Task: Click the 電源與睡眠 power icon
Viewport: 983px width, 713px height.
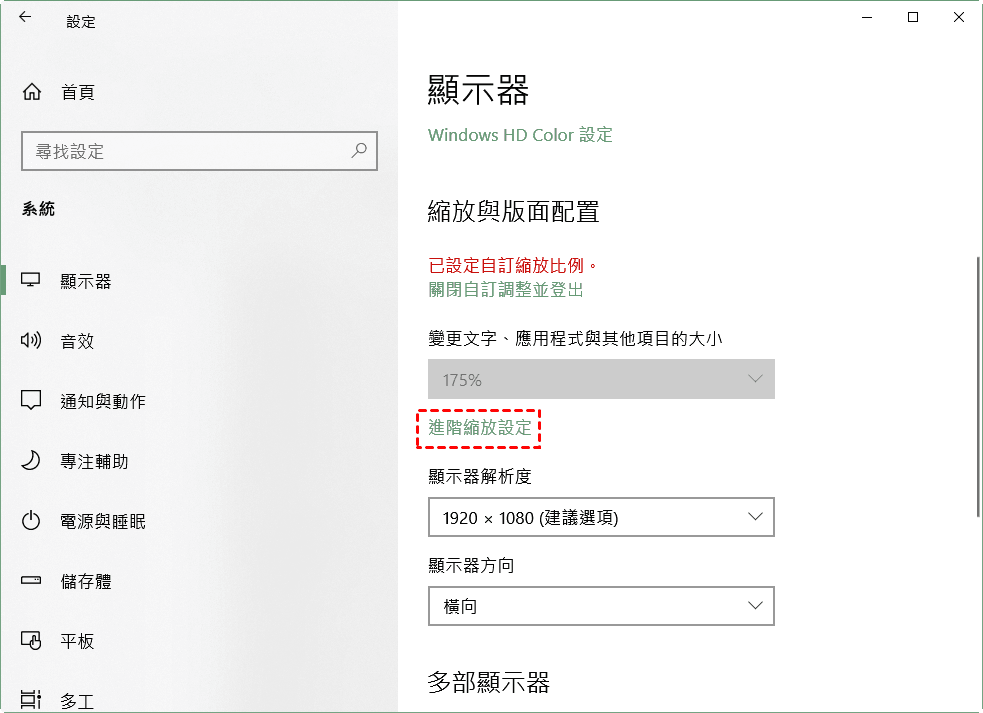Action: coord(31,521)
